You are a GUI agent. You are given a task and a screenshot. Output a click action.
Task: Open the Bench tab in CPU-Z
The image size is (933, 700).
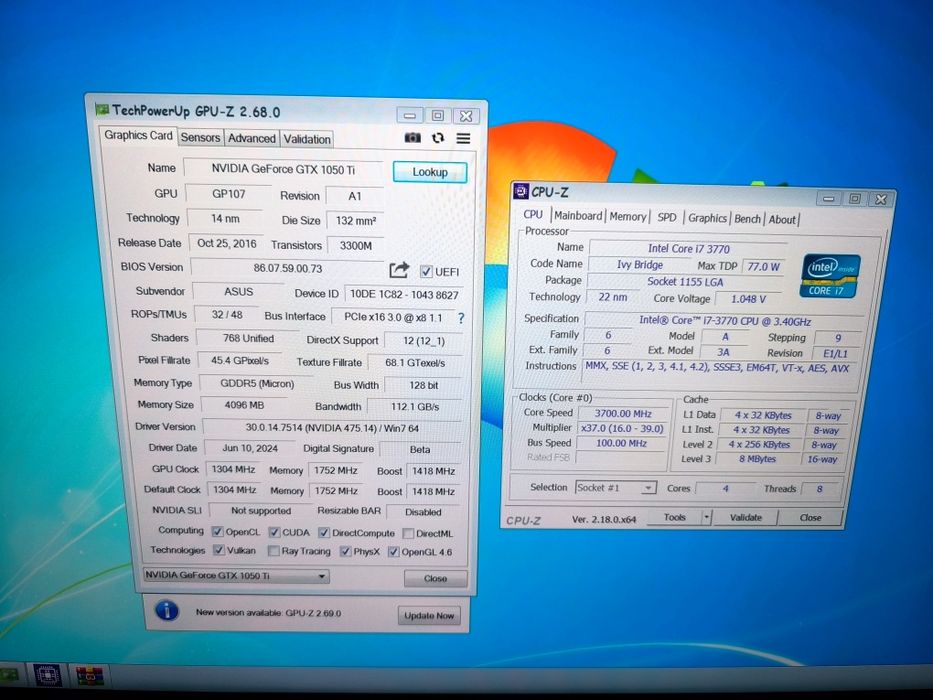click(x=747, y=219)
